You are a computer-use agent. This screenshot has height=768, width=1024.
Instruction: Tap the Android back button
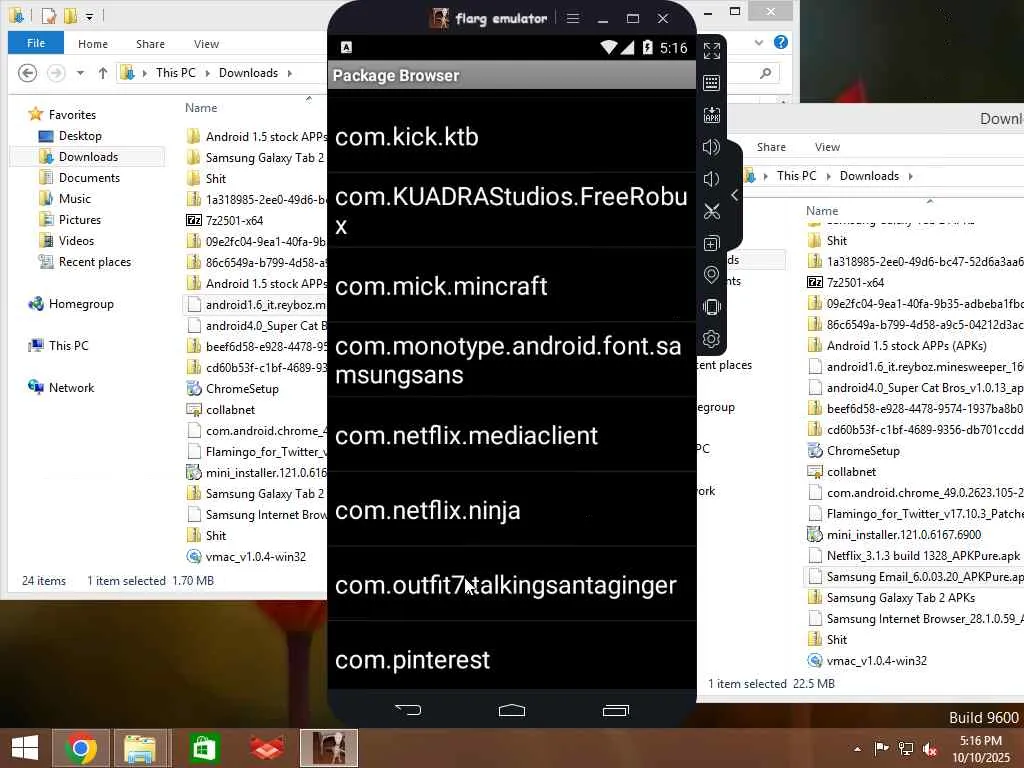point(408,710)
